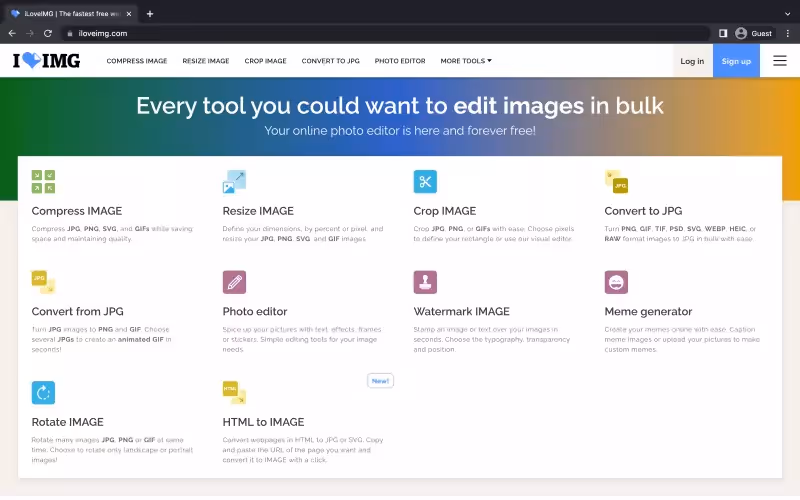Select the Photo editor pencil icon

tap(234, 282)
